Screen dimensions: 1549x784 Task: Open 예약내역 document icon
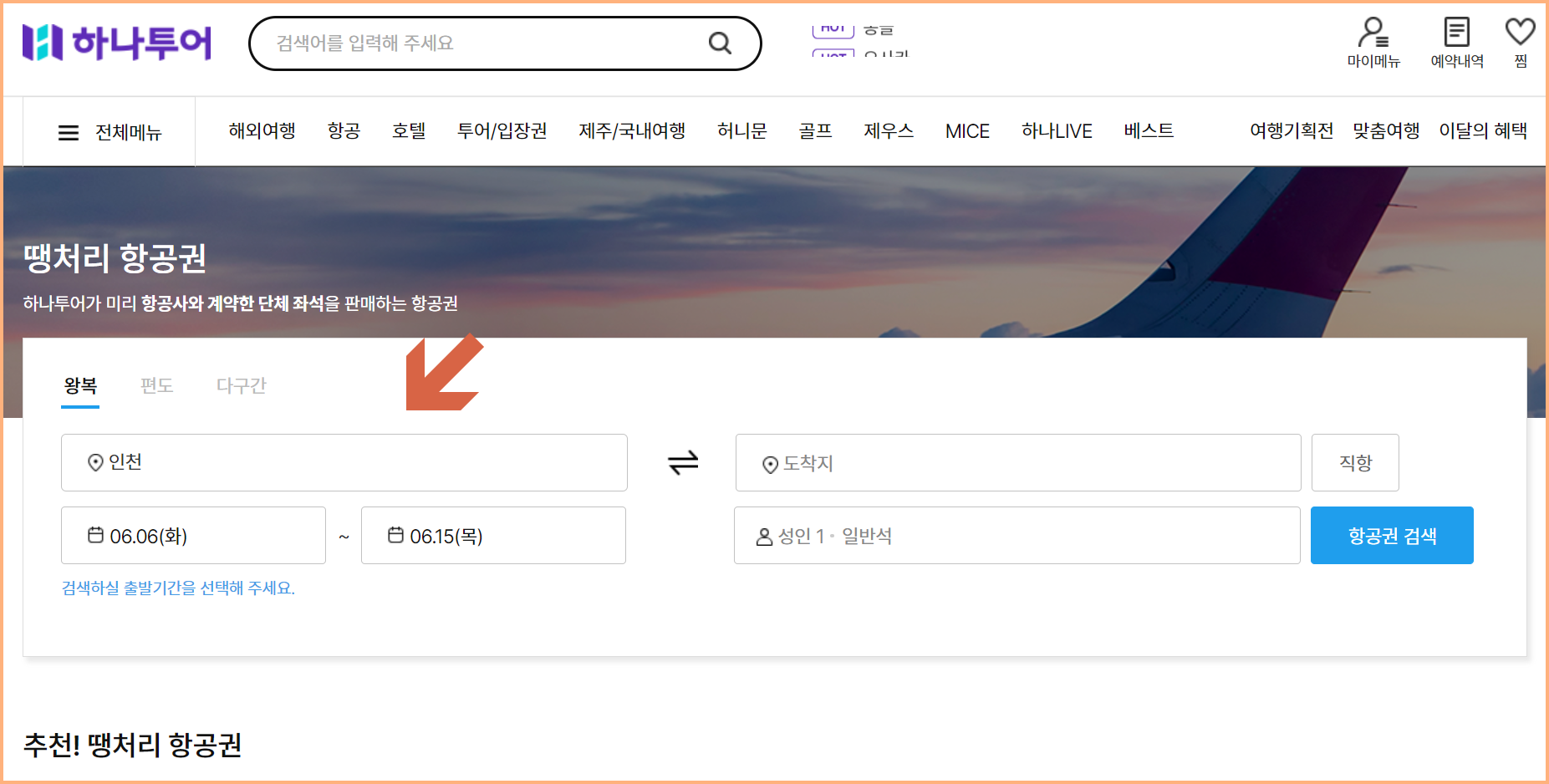tap(1457, 32)
